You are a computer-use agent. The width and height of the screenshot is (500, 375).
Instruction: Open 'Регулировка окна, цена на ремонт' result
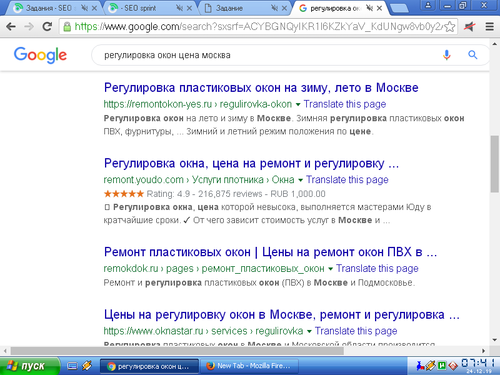click(x=251, y=163)
